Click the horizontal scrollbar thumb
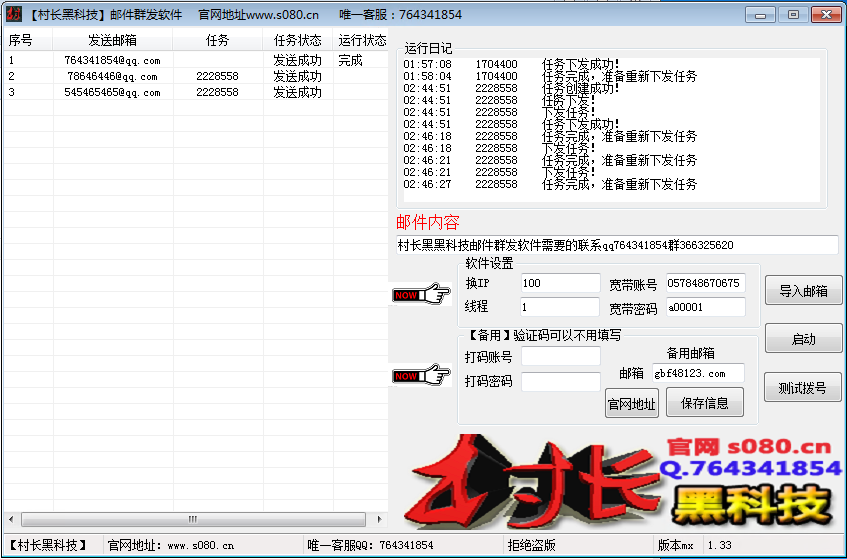 [x=193, y=519]
